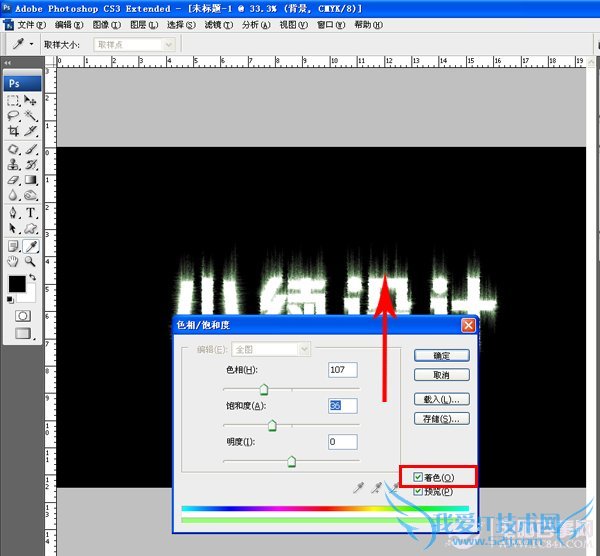Select the Crop tool
Image resolution: width=600 pixels, height=556 pixels.
pos(13,131)
